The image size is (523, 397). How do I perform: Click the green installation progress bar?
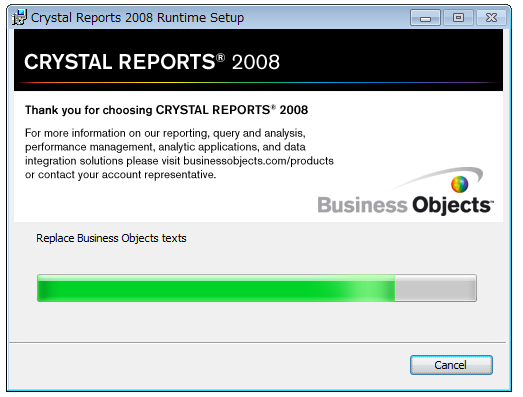[x=256, y=288]
